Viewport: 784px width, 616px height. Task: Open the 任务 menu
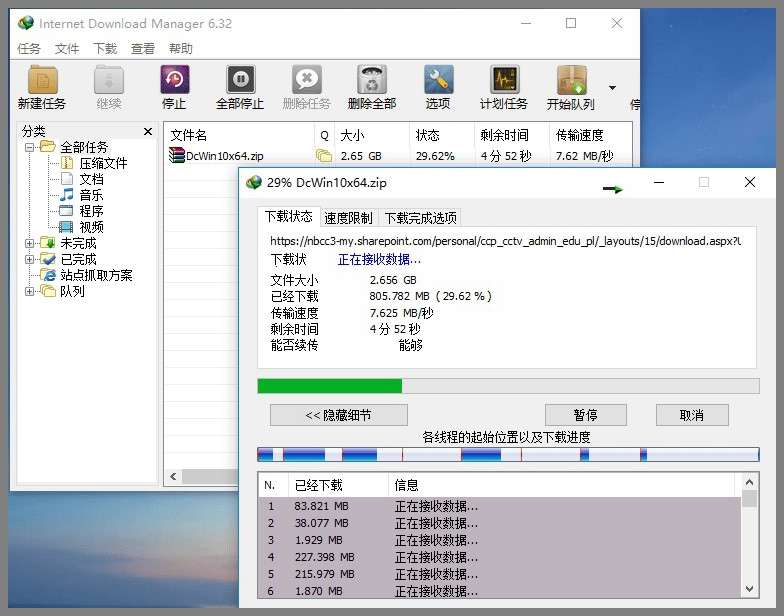point(28,48)
